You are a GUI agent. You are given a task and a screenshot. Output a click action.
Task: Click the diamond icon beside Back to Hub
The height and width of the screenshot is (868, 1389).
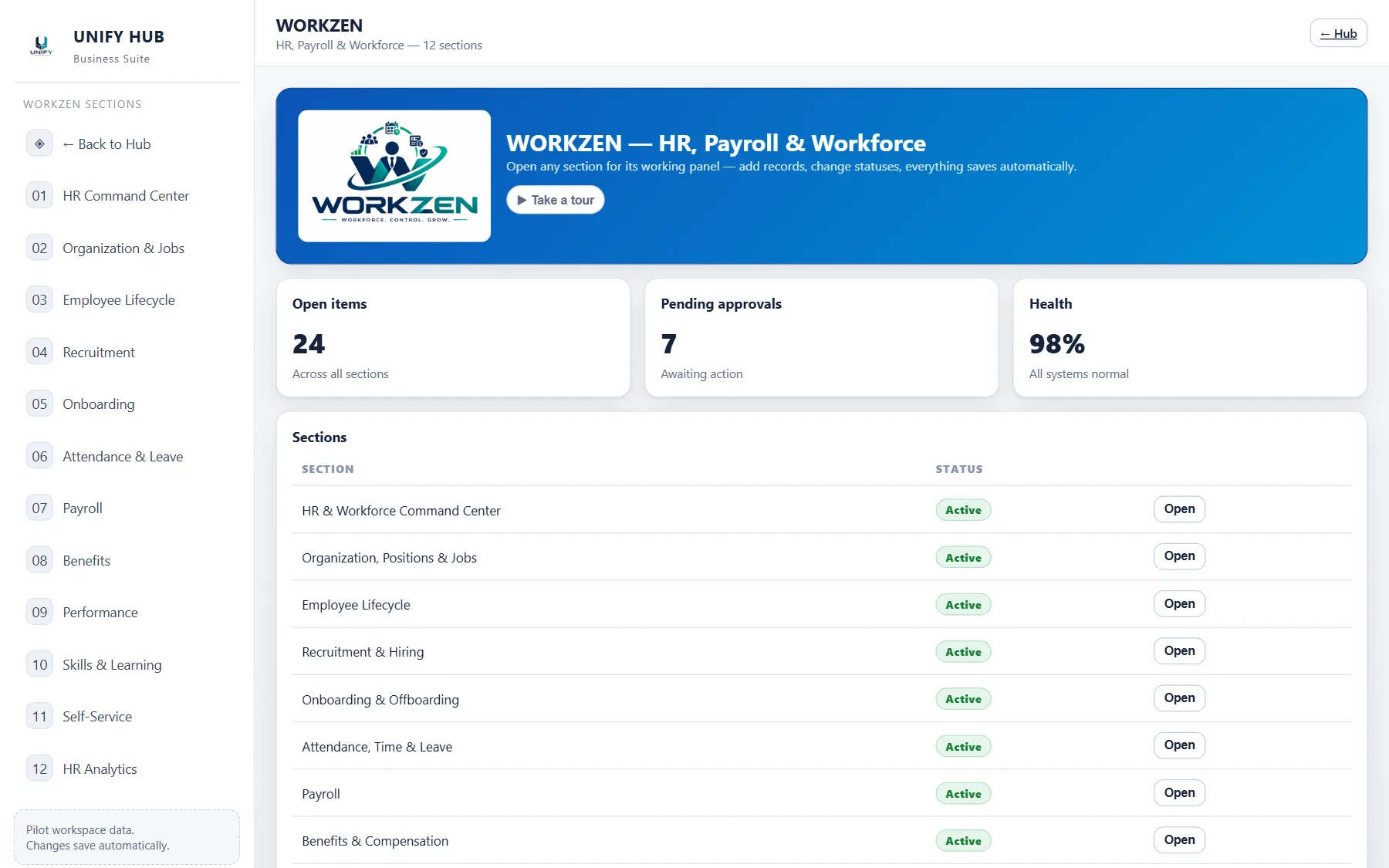39,144
